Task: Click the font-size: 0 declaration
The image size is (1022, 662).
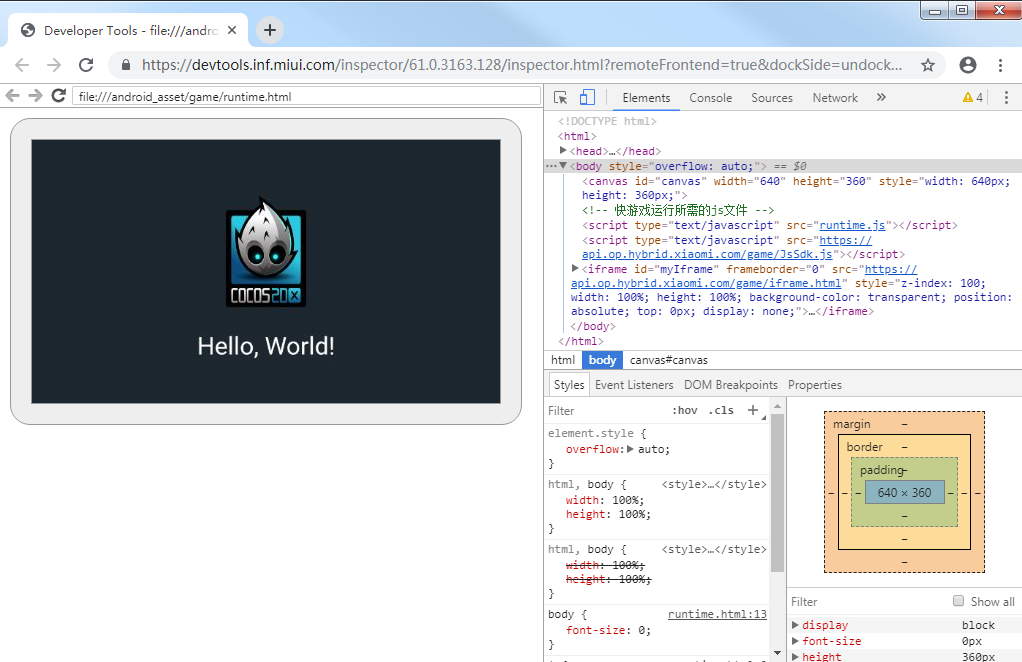Action: click(x=608, y=630)
